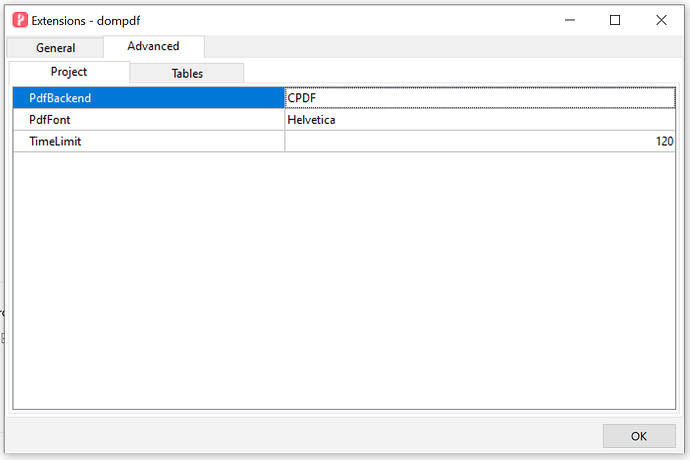The width and height of the screenshot is (690, 460).
Task: Maximize the Extensions dialog window
Action: pos(615,20)
